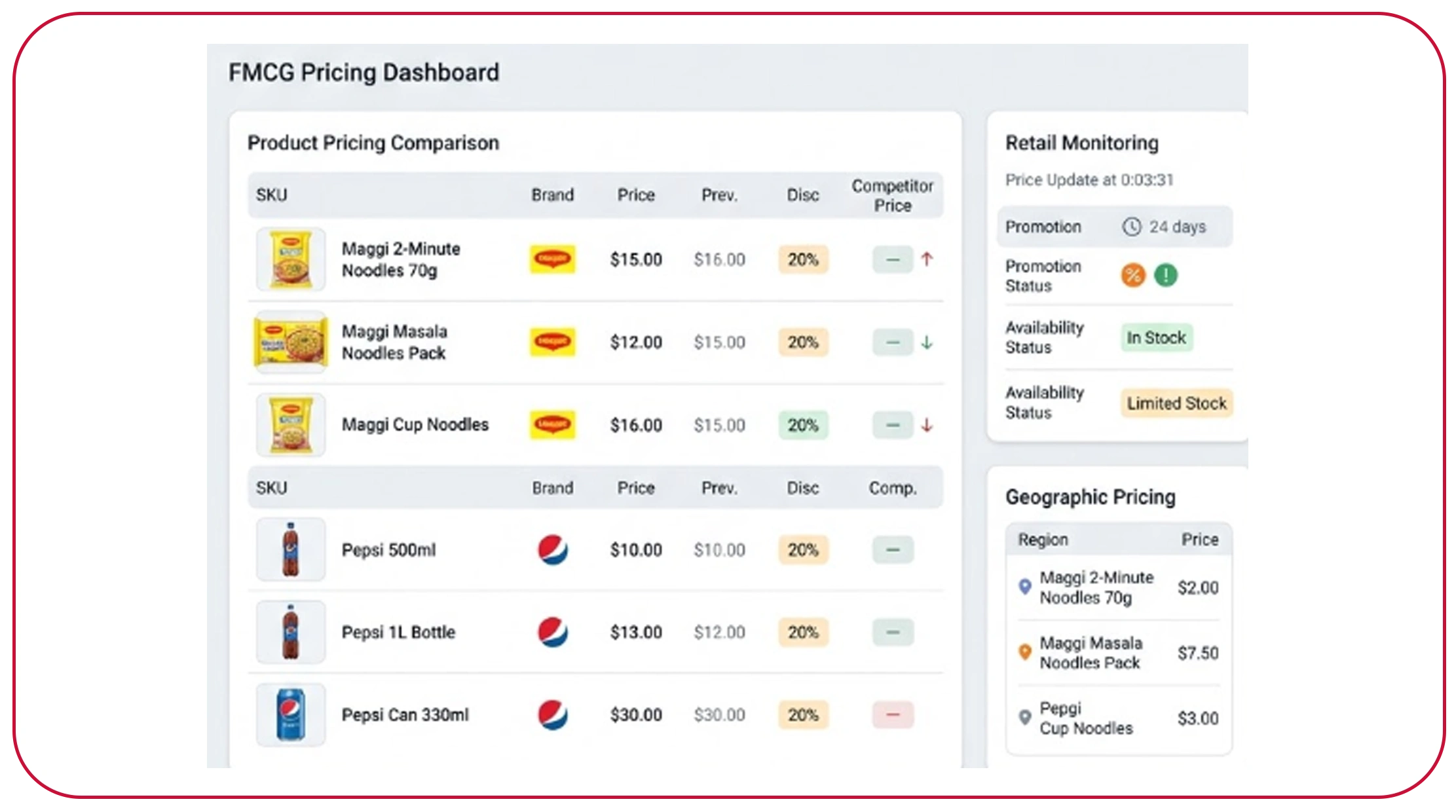
Task: Click the Price header in Geographic Pricing
Action: [1200, 540]
